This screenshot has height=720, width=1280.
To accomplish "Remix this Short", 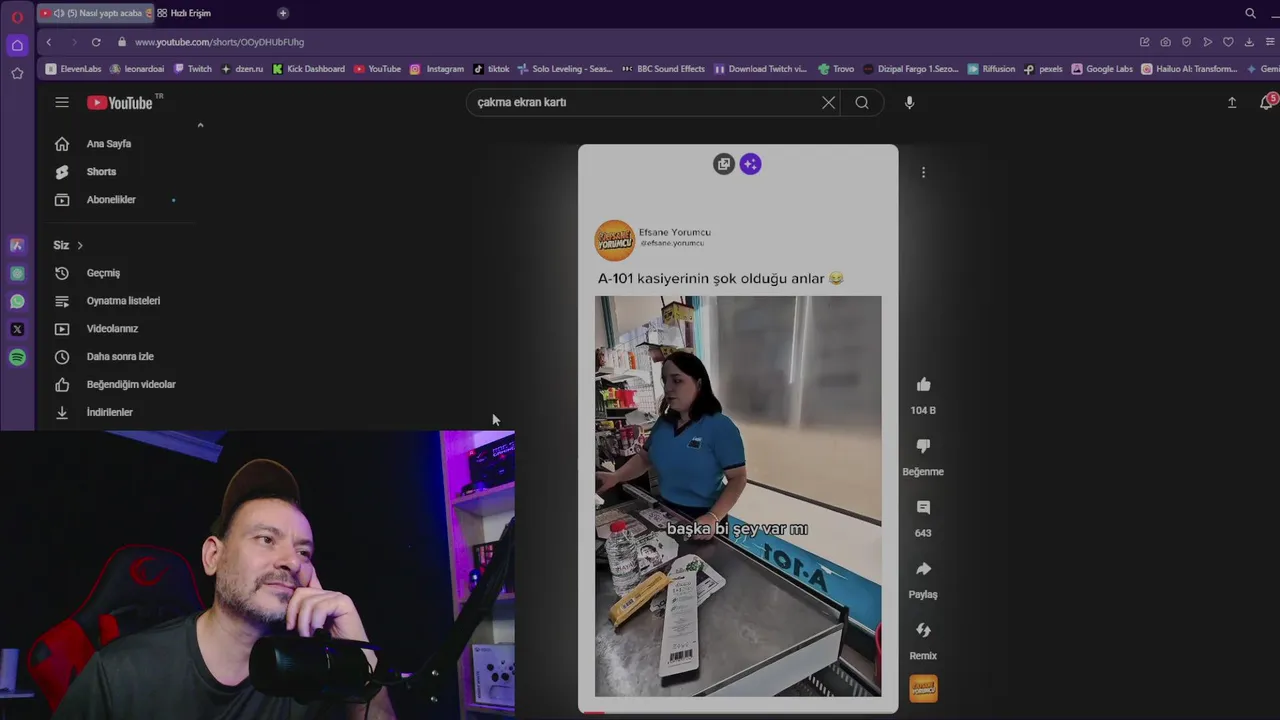I will click(x=923, y=630).
